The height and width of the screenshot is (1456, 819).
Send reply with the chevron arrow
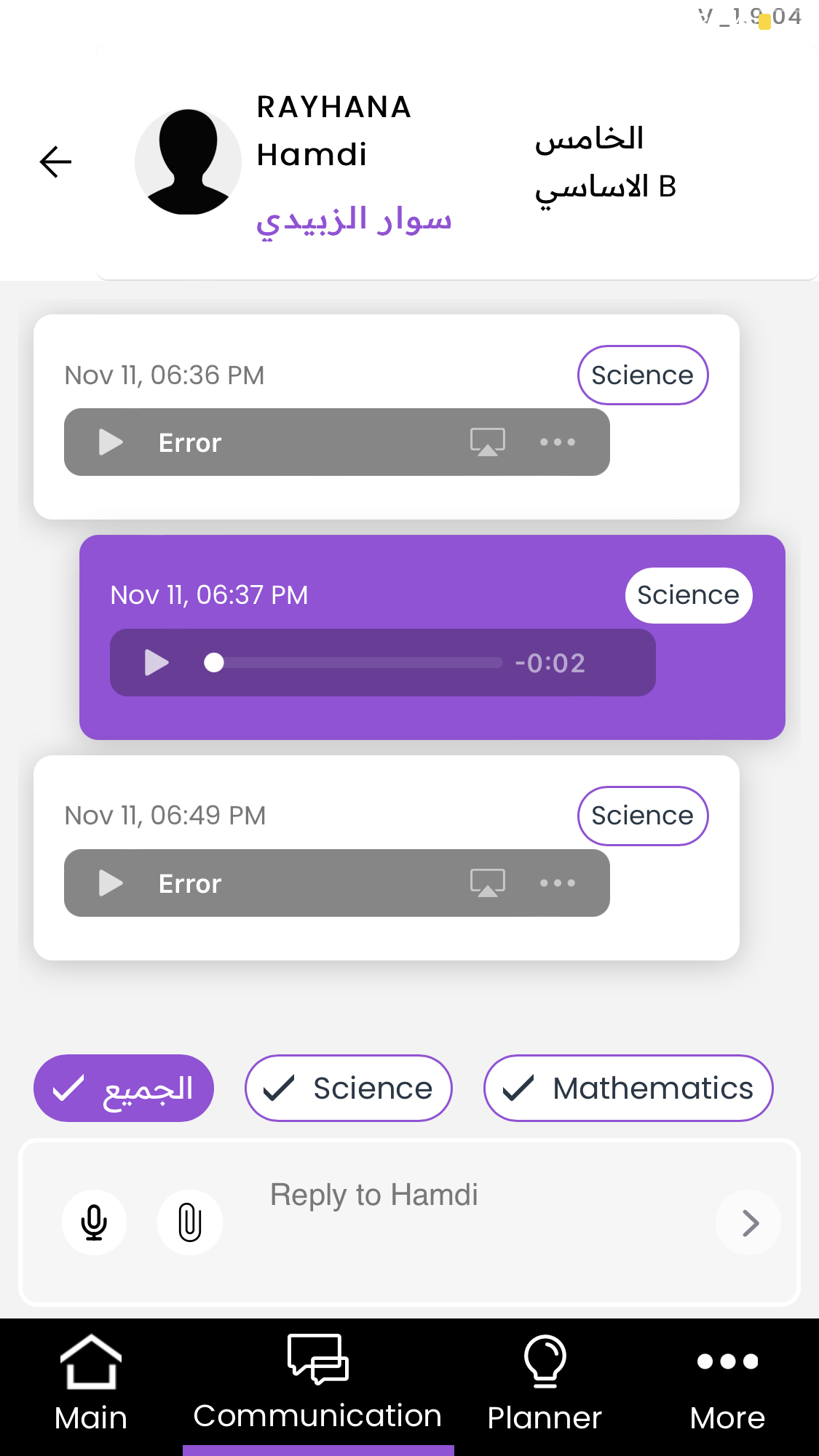point(749,1222)
